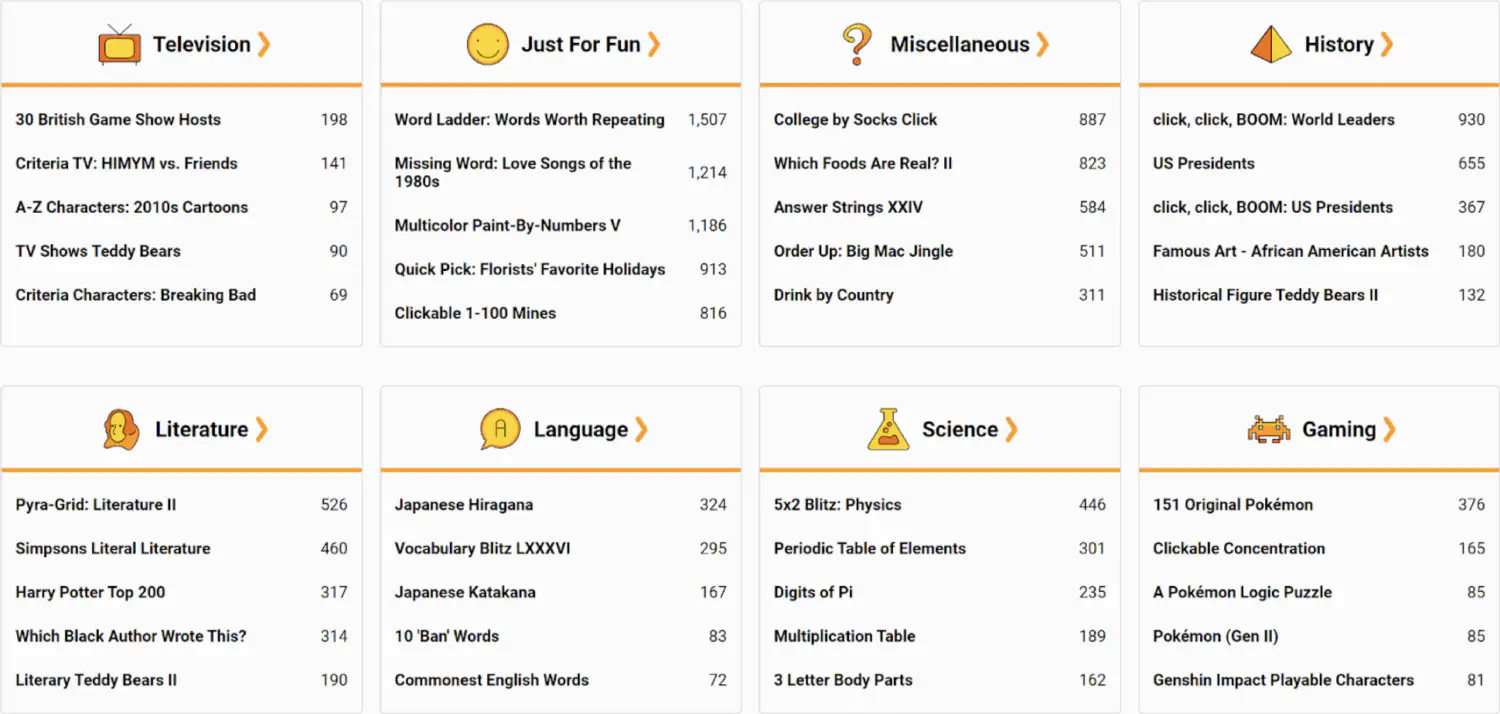Open the Literature category heading

pos(201,429)
